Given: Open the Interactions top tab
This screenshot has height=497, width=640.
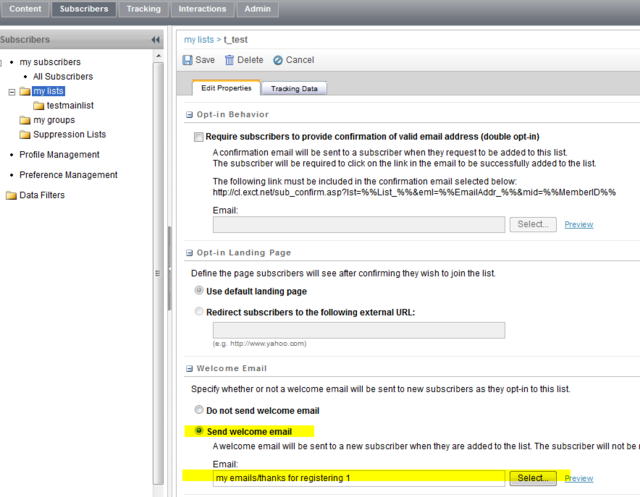Looking at the screenshot, I should [x=202, y=9].
